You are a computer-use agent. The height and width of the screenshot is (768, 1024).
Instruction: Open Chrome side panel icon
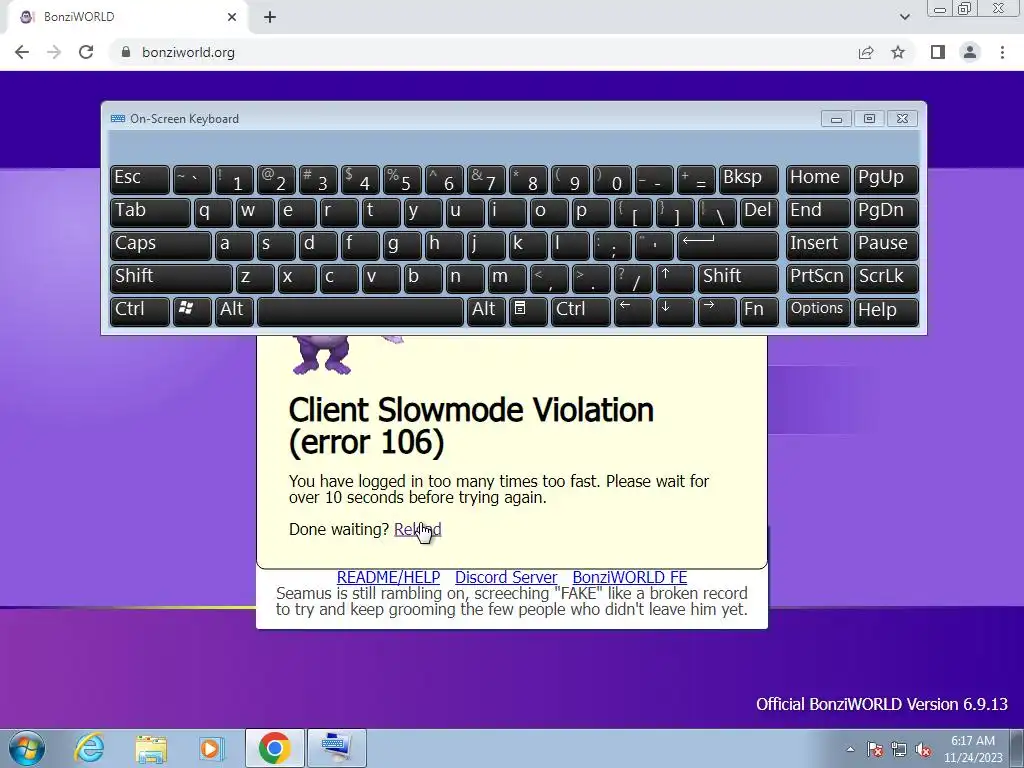tap(938, 52)
